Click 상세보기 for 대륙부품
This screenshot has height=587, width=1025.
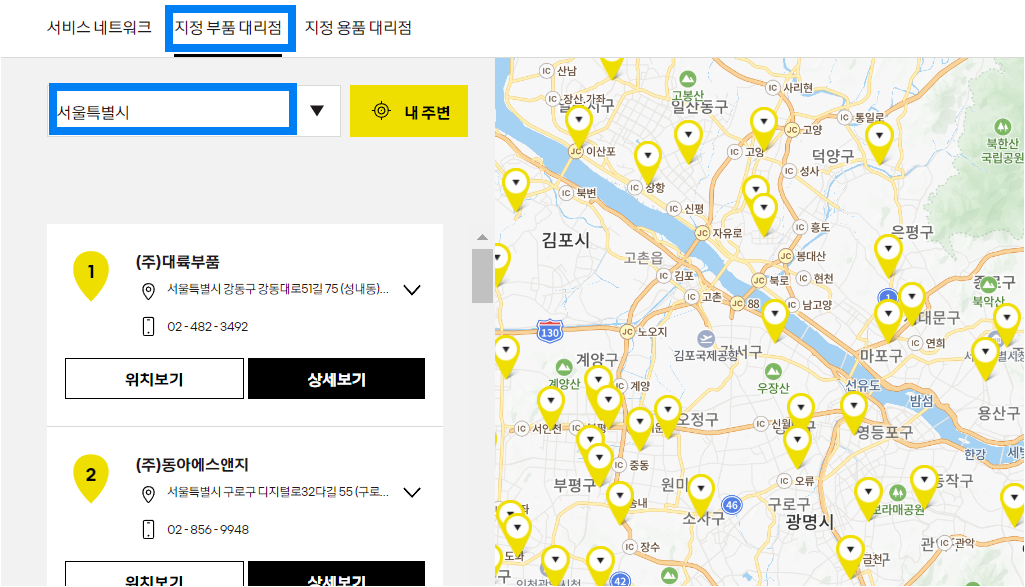click(337, 378)
